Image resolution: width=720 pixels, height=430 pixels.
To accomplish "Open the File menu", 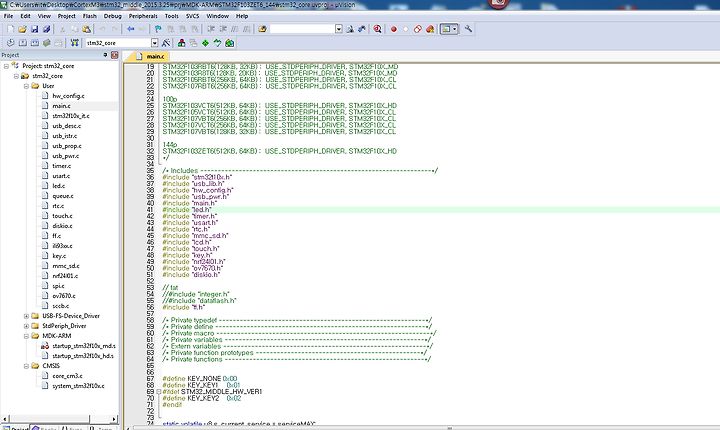I will [x=9, y=16].
